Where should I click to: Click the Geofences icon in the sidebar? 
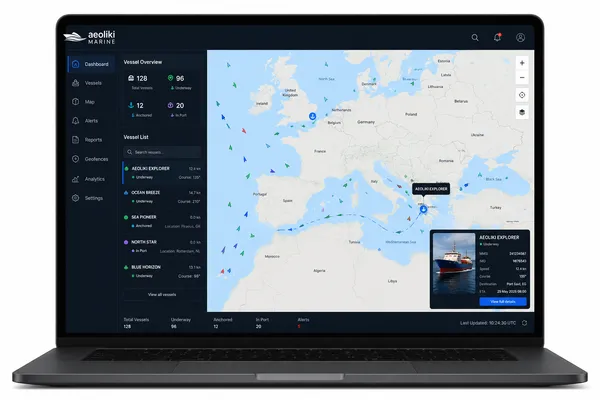click(76, 159)
